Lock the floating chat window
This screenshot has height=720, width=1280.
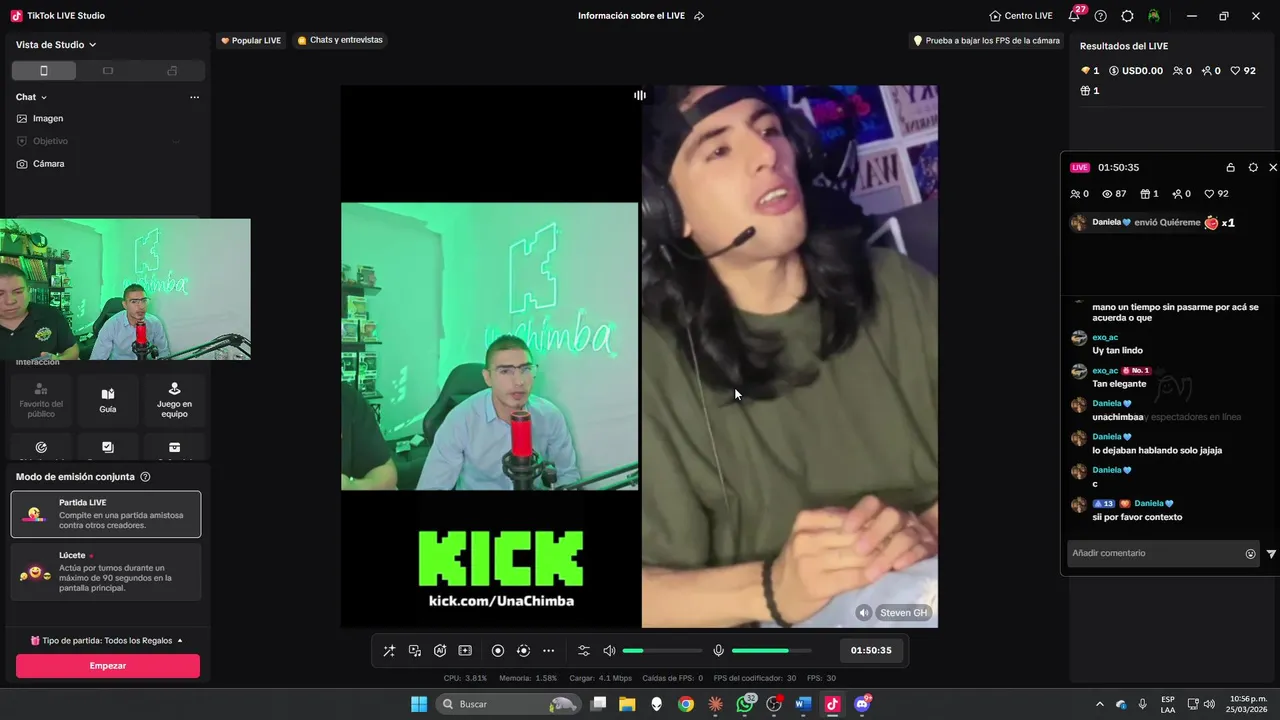coord(1230,167)
